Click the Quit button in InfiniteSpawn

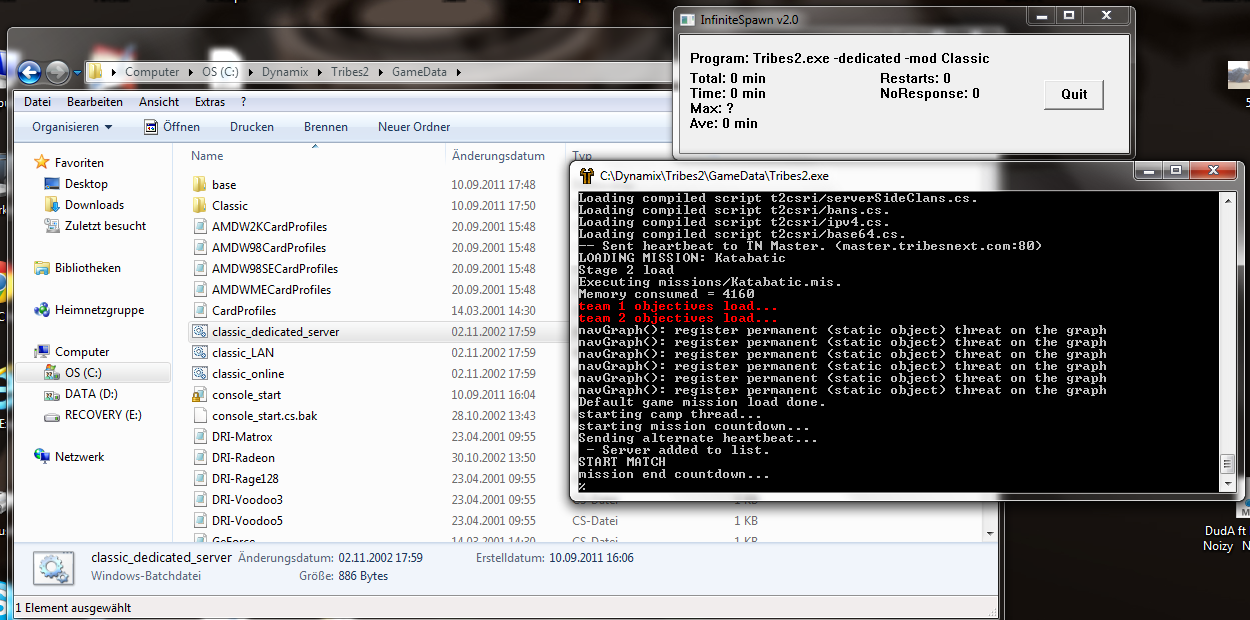1074,94
